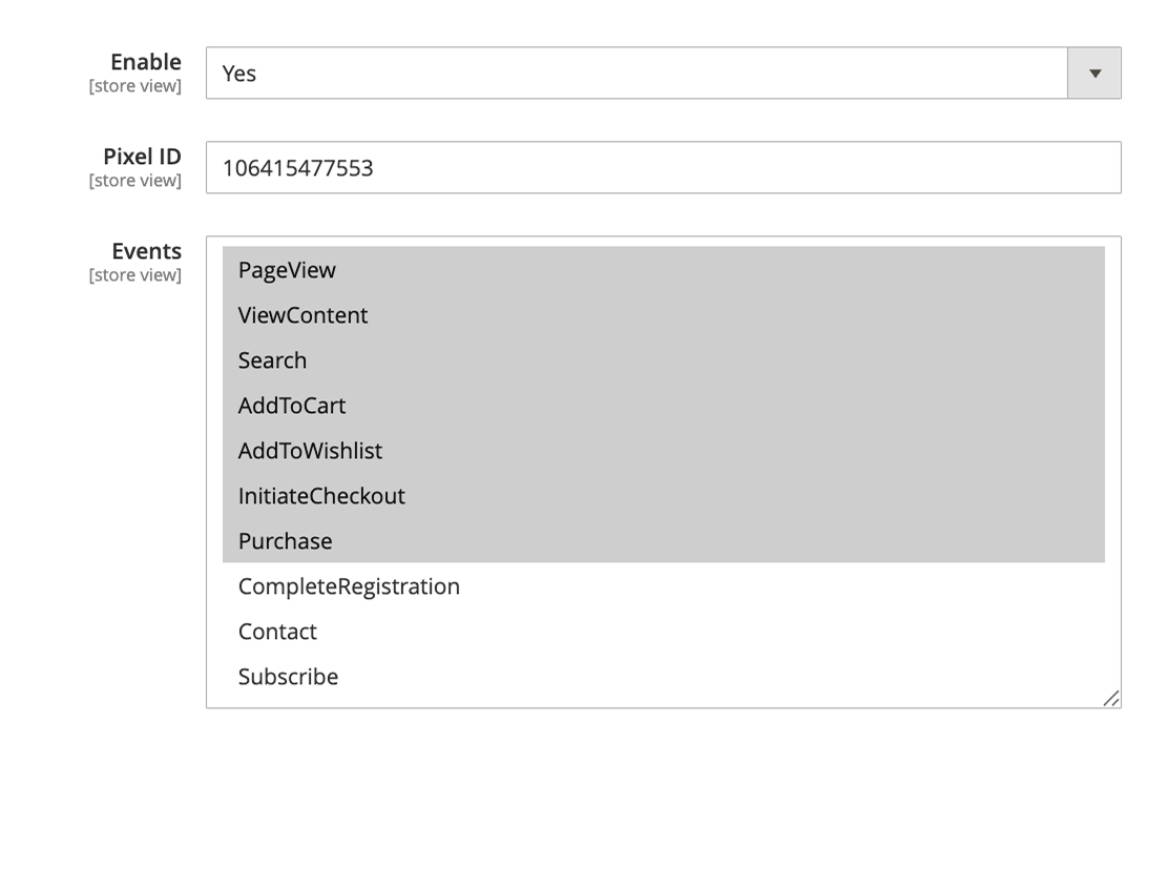Select InitiateCheckout event option
Image resolution: width=1168 pixels, height=887 pixels.
pos(664,496)
